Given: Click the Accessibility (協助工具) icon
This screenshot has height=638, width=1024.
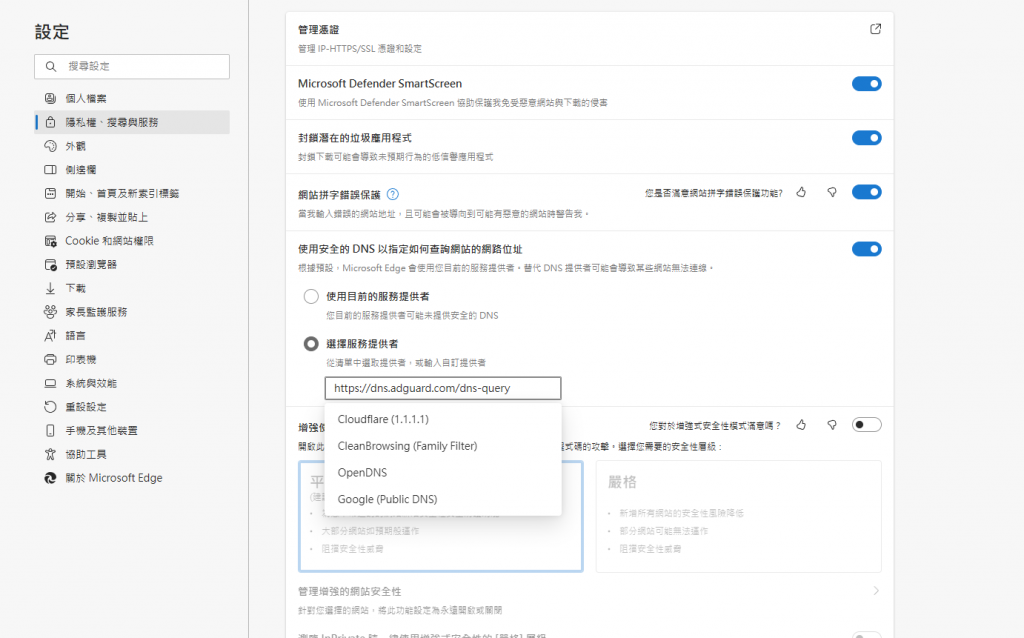Looking at the screenshot, I should point(50,454).
